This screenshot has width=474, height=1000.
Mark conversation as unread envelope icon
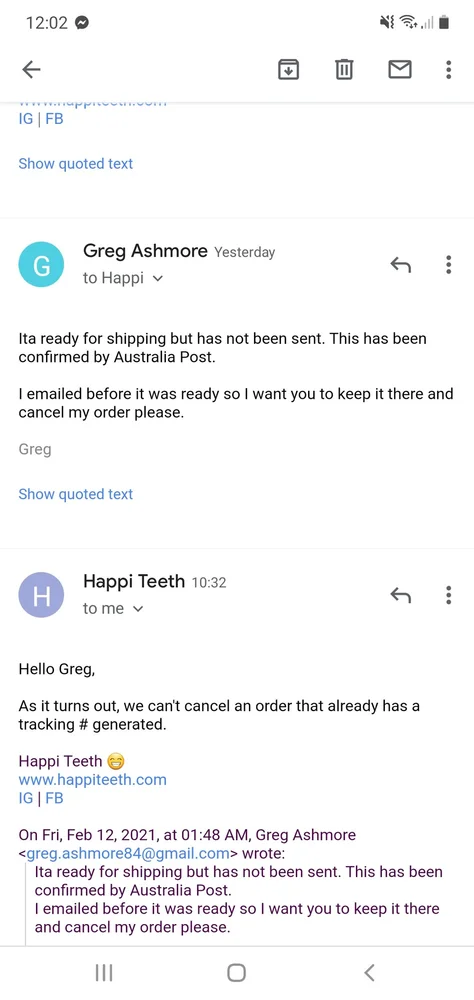(399, 69)
